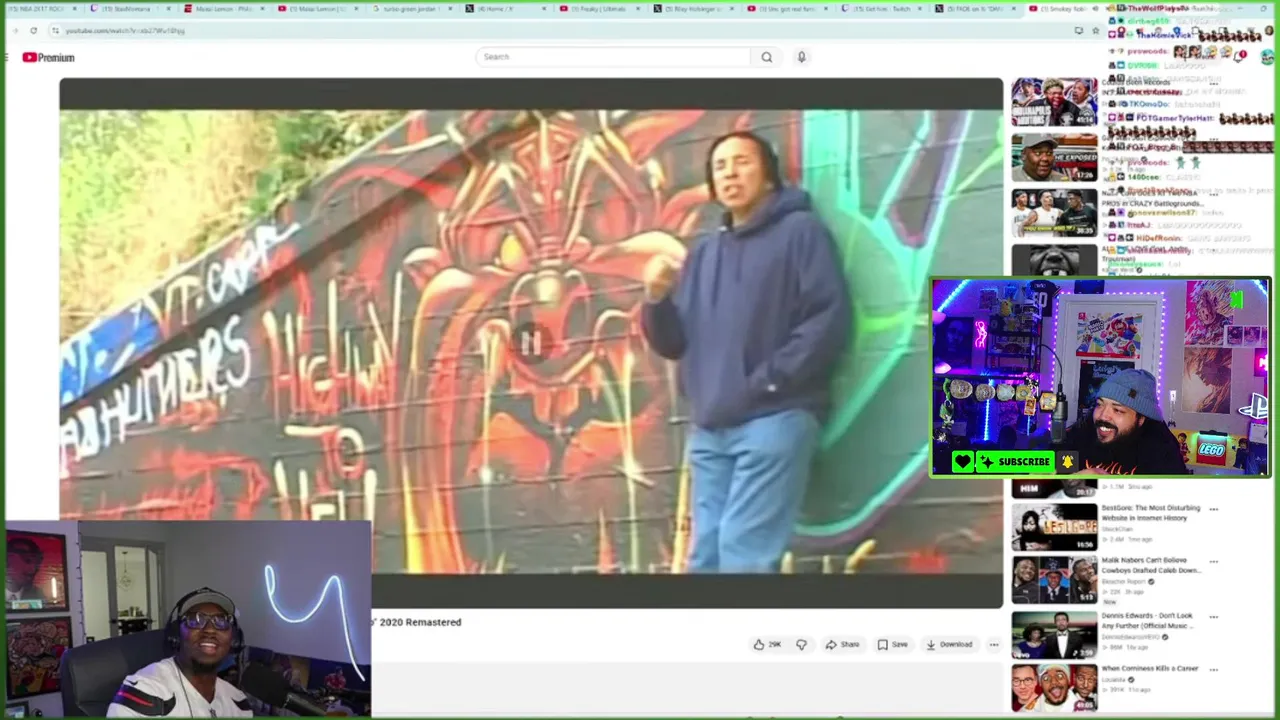Viewport: 1280px width, 720px height.
Task: Open Malik Nabers Can't Believe video title
Action: [x=1151, y=566]
